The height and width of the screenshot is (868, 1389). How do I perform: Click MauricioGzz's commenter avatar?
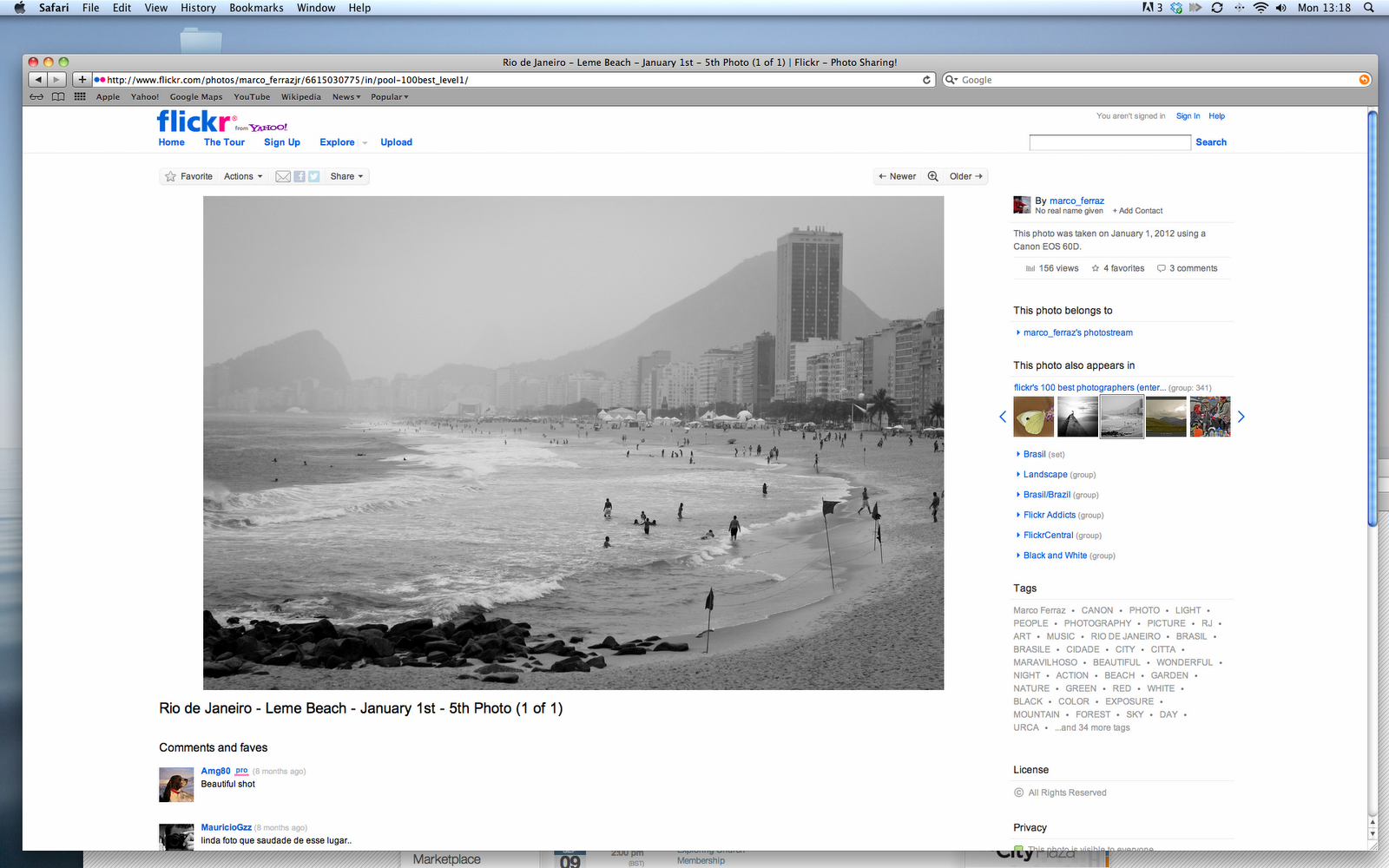click(x=176, y=837)
